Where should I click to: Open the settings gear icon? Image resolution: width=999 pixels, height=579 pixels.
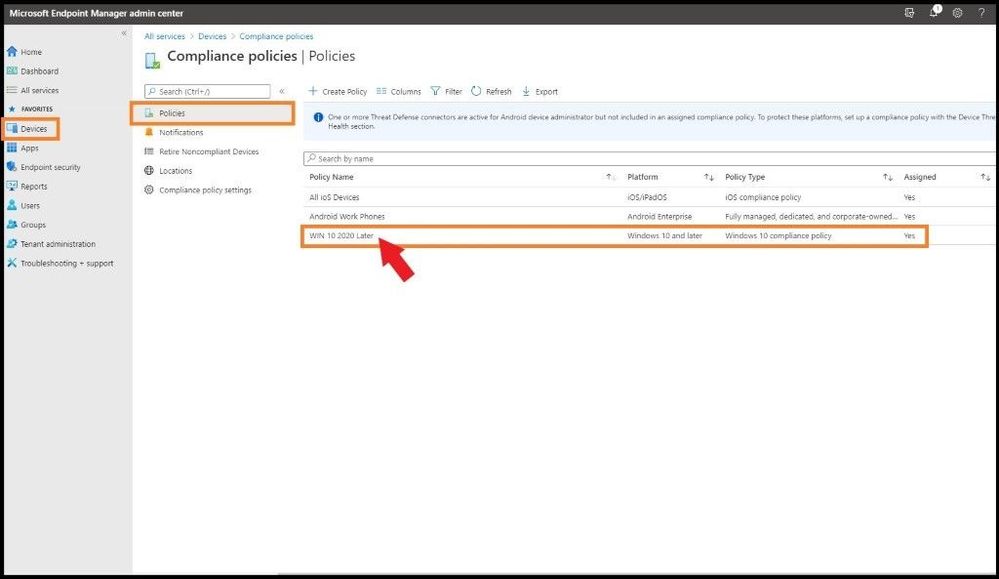pyautogui.click(x=957, y=13)
